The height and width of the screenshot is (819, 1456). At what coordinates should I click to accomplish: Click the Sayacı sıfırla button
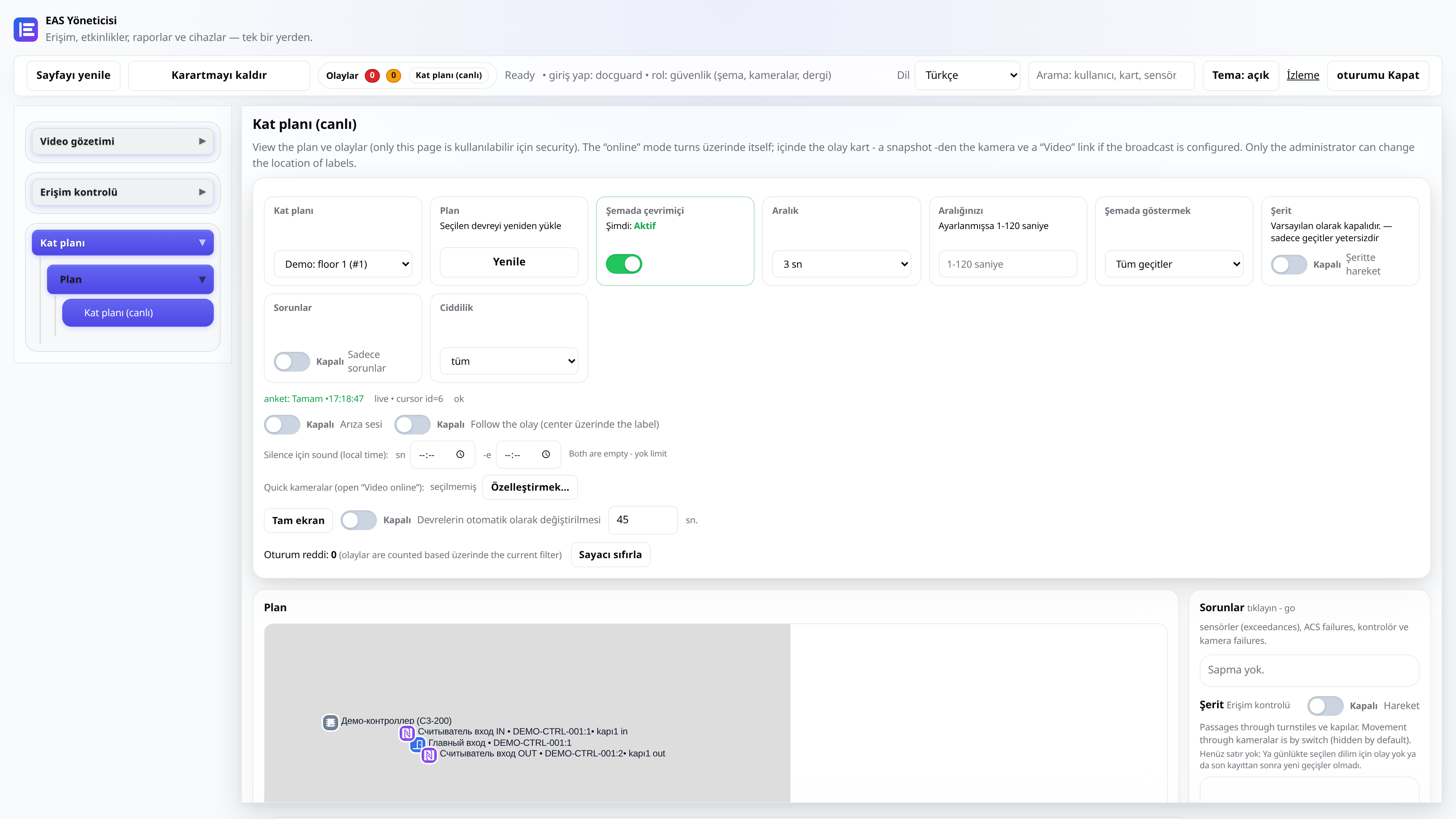(x=610, y=554)
